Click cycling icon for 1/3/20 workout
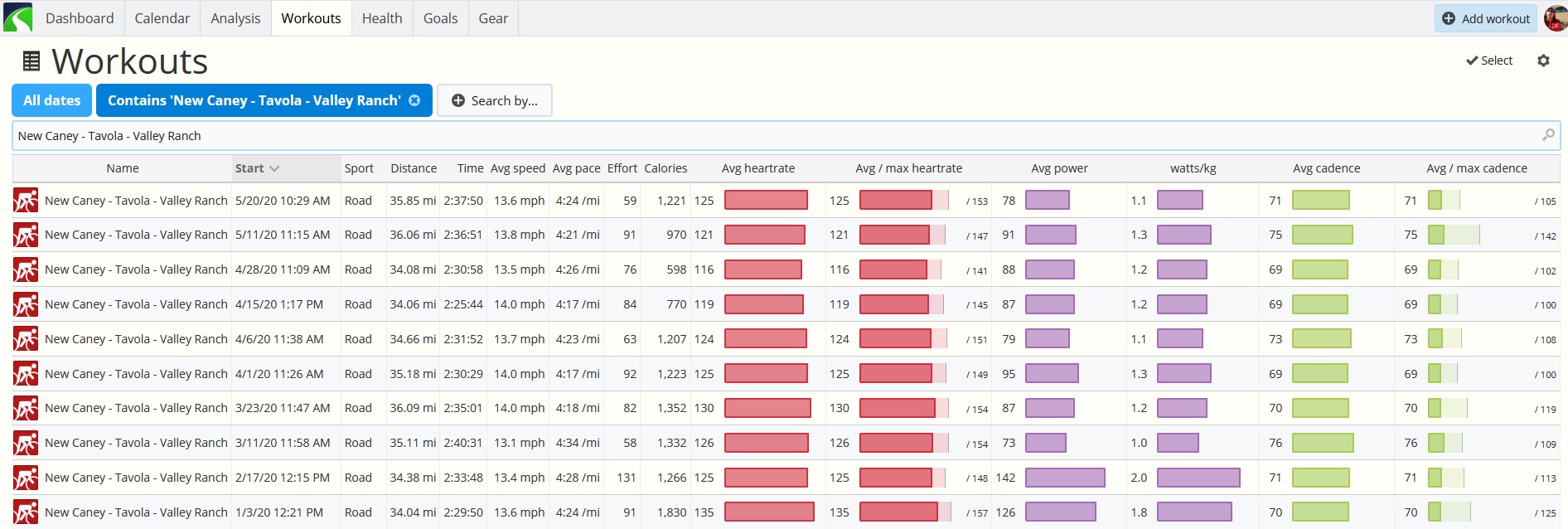1568x529 pixels. pyautogui.click(x=26, y=512)
